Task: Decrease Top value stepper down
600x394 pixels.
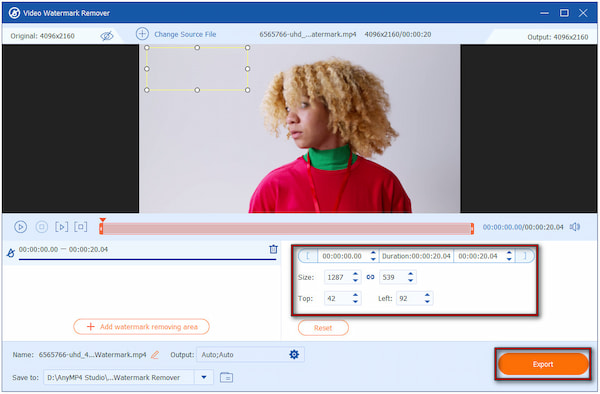Action: coord(355,302)
